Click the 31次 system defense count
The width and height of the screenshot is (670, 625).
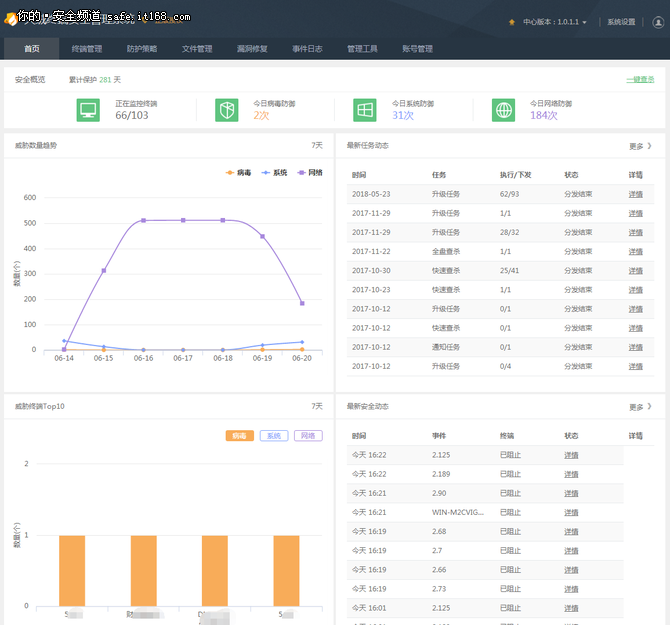pyautogui.click(x=403, y=115)
